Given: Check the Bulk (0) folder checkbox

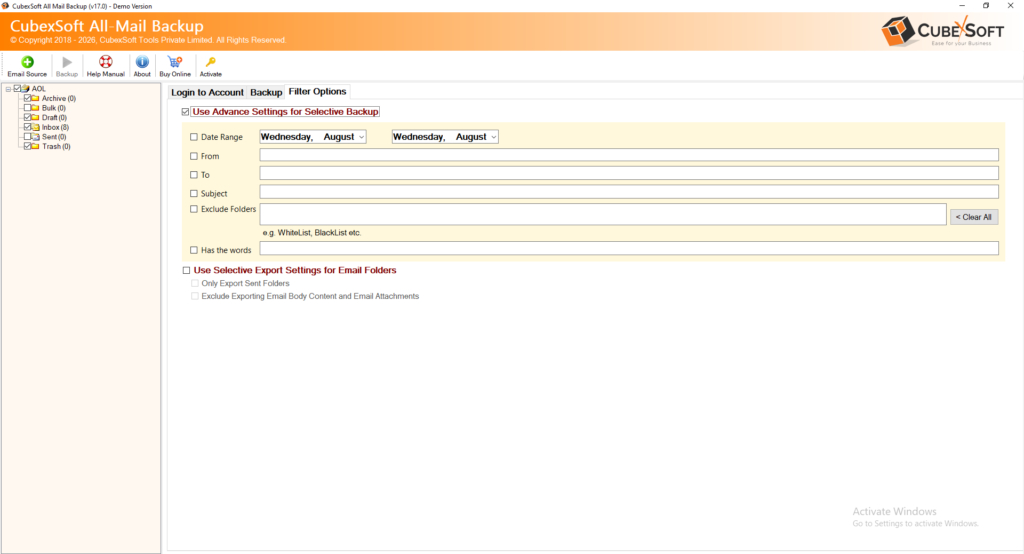Looking at the screenshot, I should coord(27,108).
